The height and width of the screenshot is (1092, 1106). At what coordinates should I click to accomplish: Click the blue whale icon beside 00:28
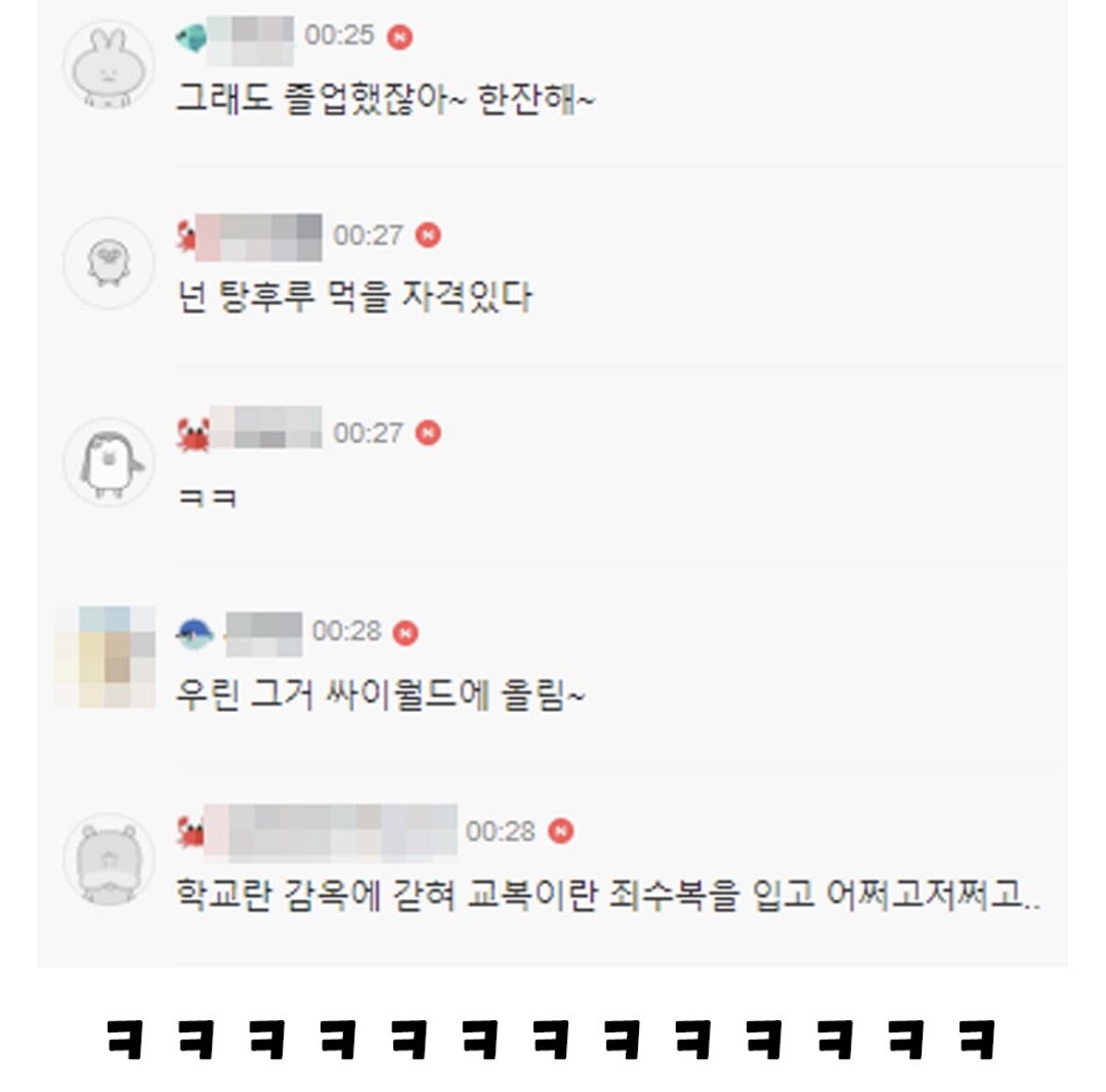[195, 633]
